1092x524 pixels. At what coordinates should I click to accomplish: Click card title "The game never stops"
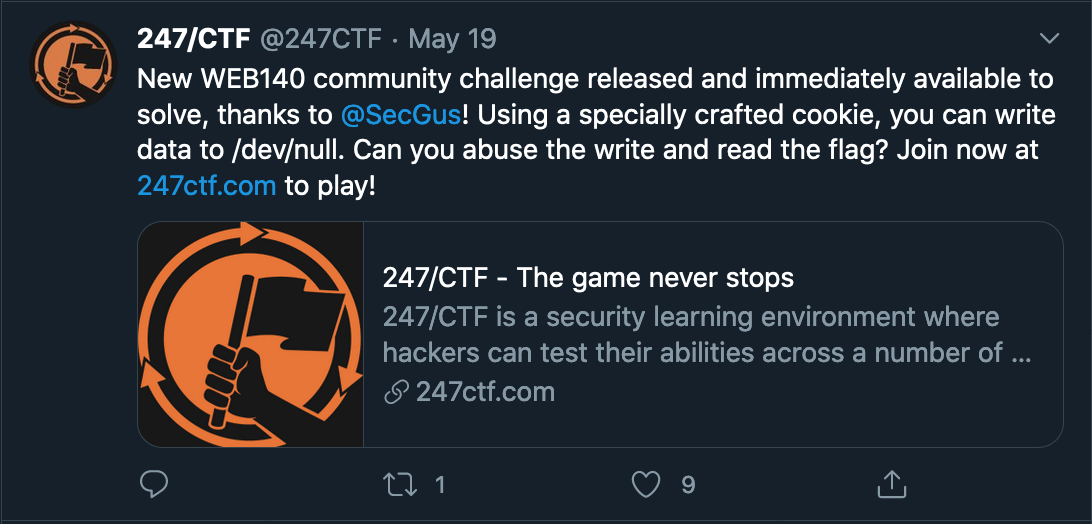(x=588, y=277)
